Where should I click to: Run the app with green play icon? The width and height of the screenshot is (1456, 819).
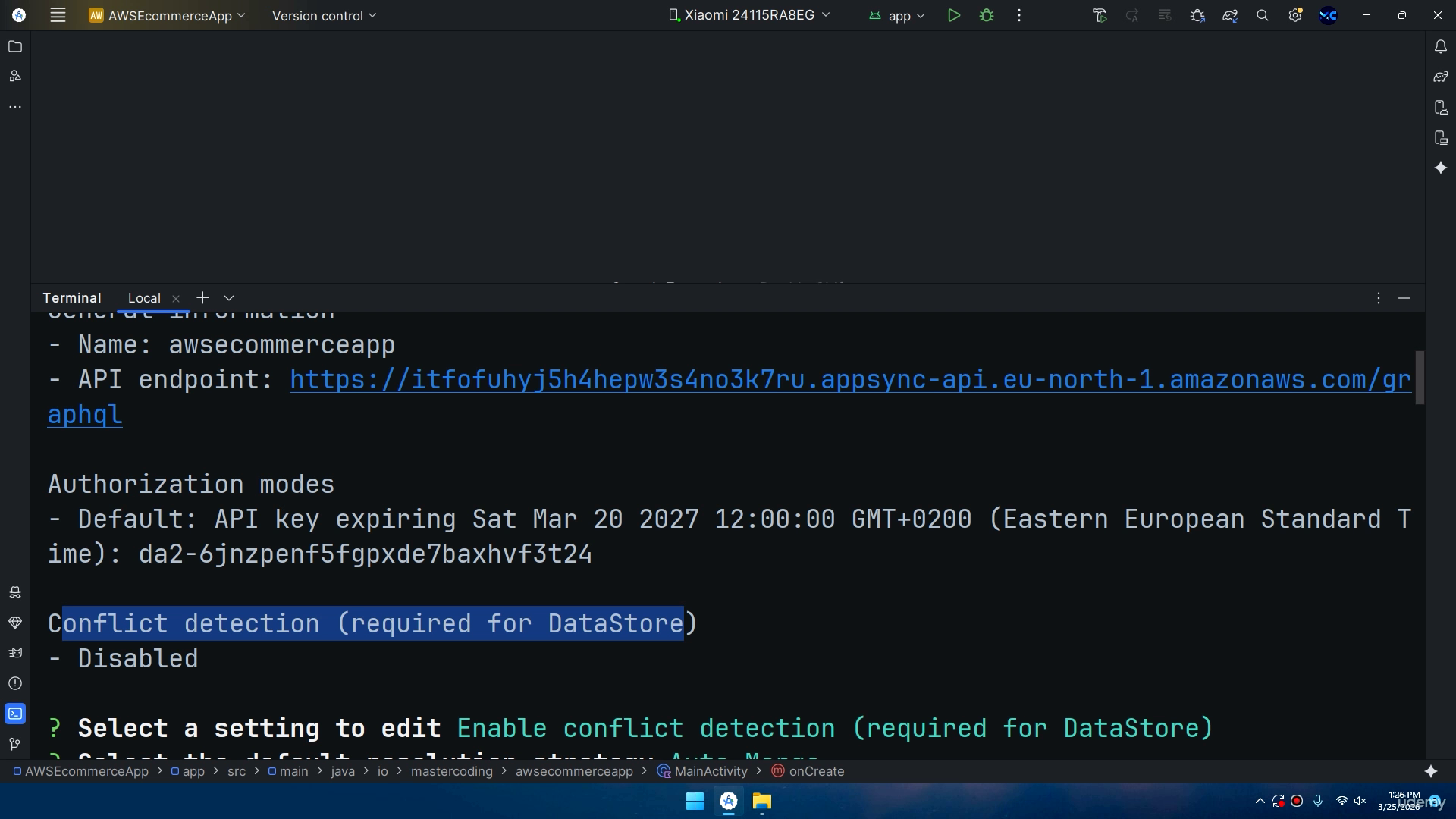[954, 15]
